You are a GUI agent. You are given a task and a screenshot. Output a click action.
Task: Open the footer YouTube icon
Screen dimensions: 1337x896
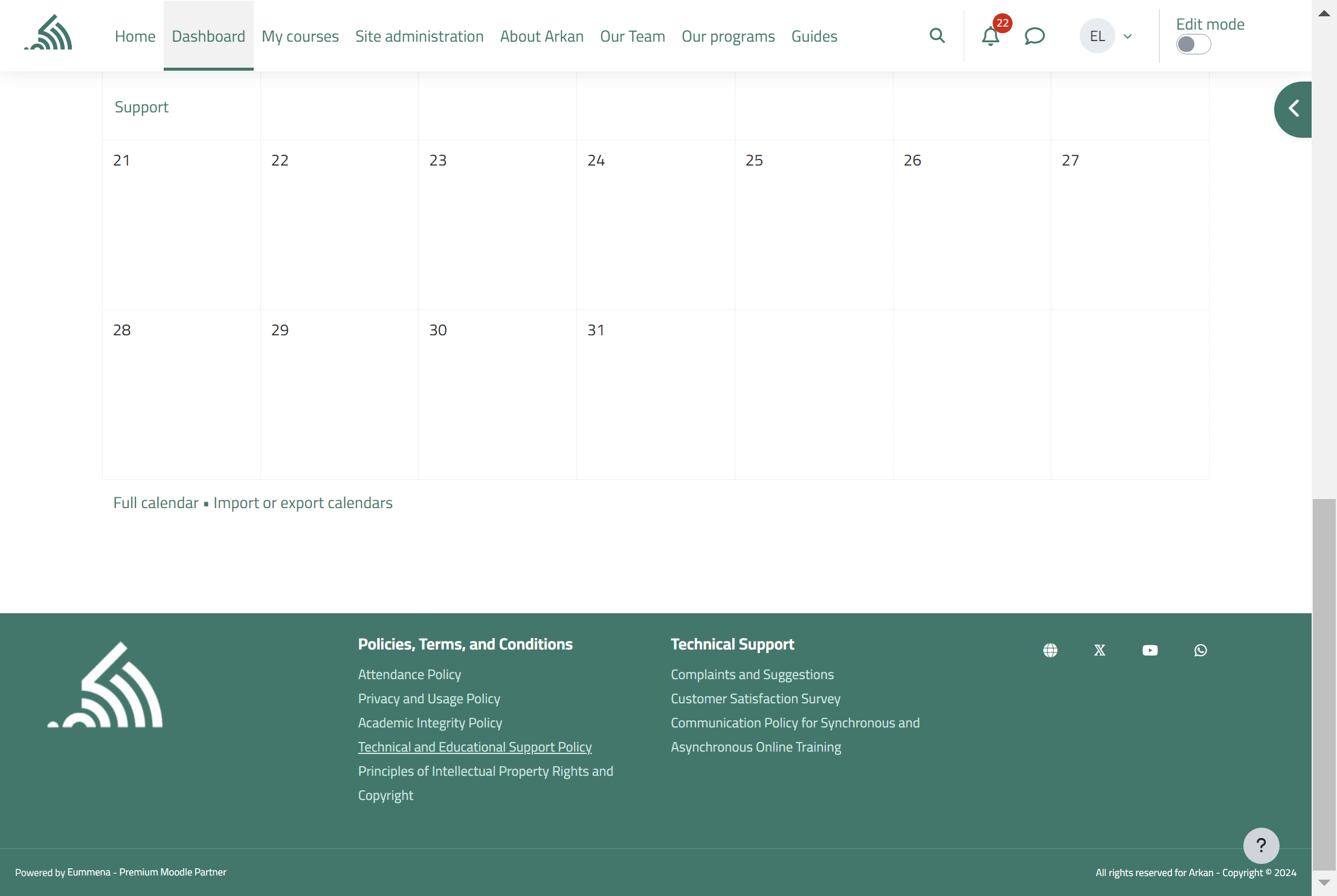coord(1150,650)
